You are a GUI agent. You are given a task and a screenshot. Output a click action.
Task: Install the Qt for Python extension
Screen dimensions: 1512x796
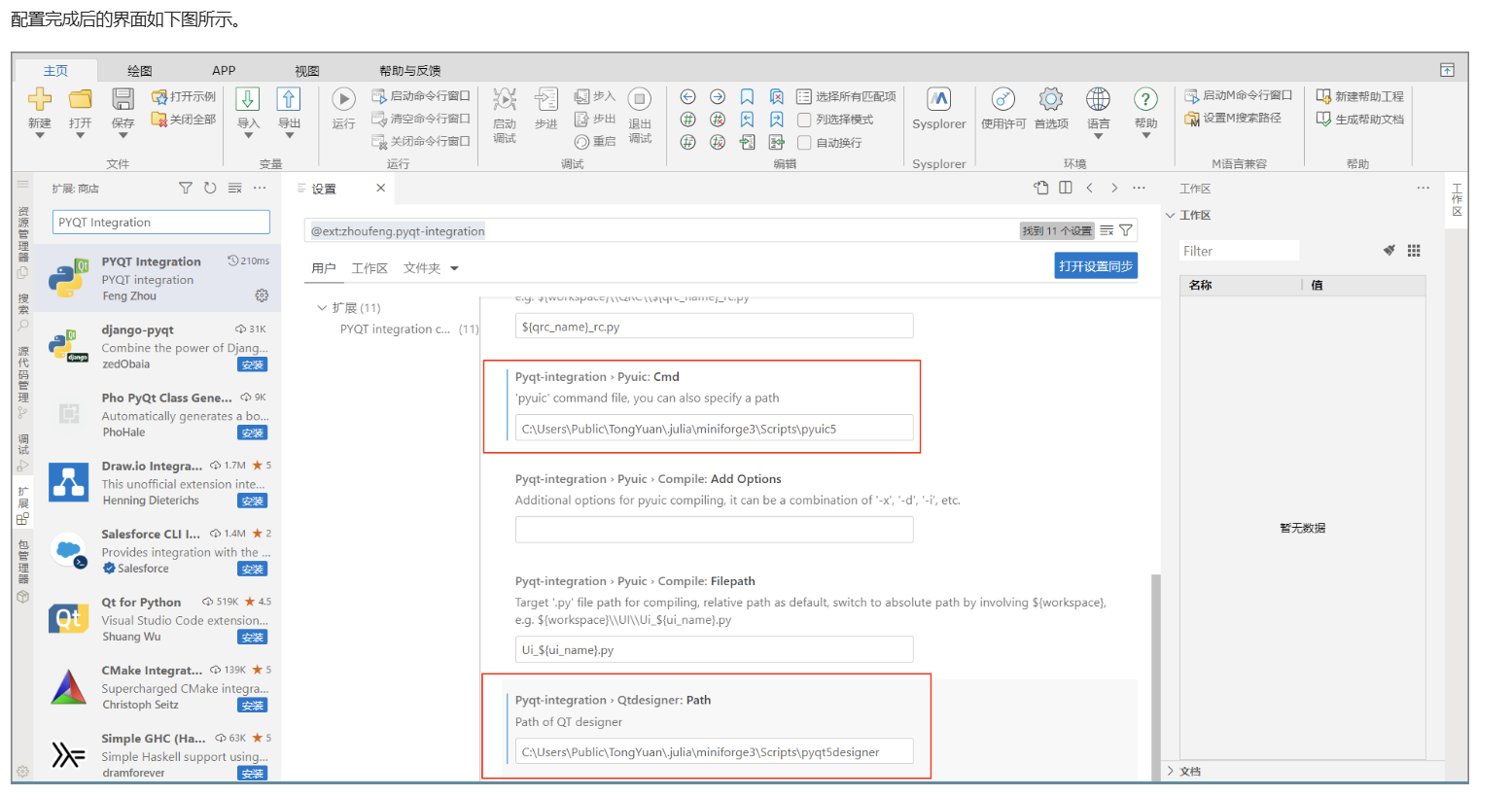click(253, 637)
